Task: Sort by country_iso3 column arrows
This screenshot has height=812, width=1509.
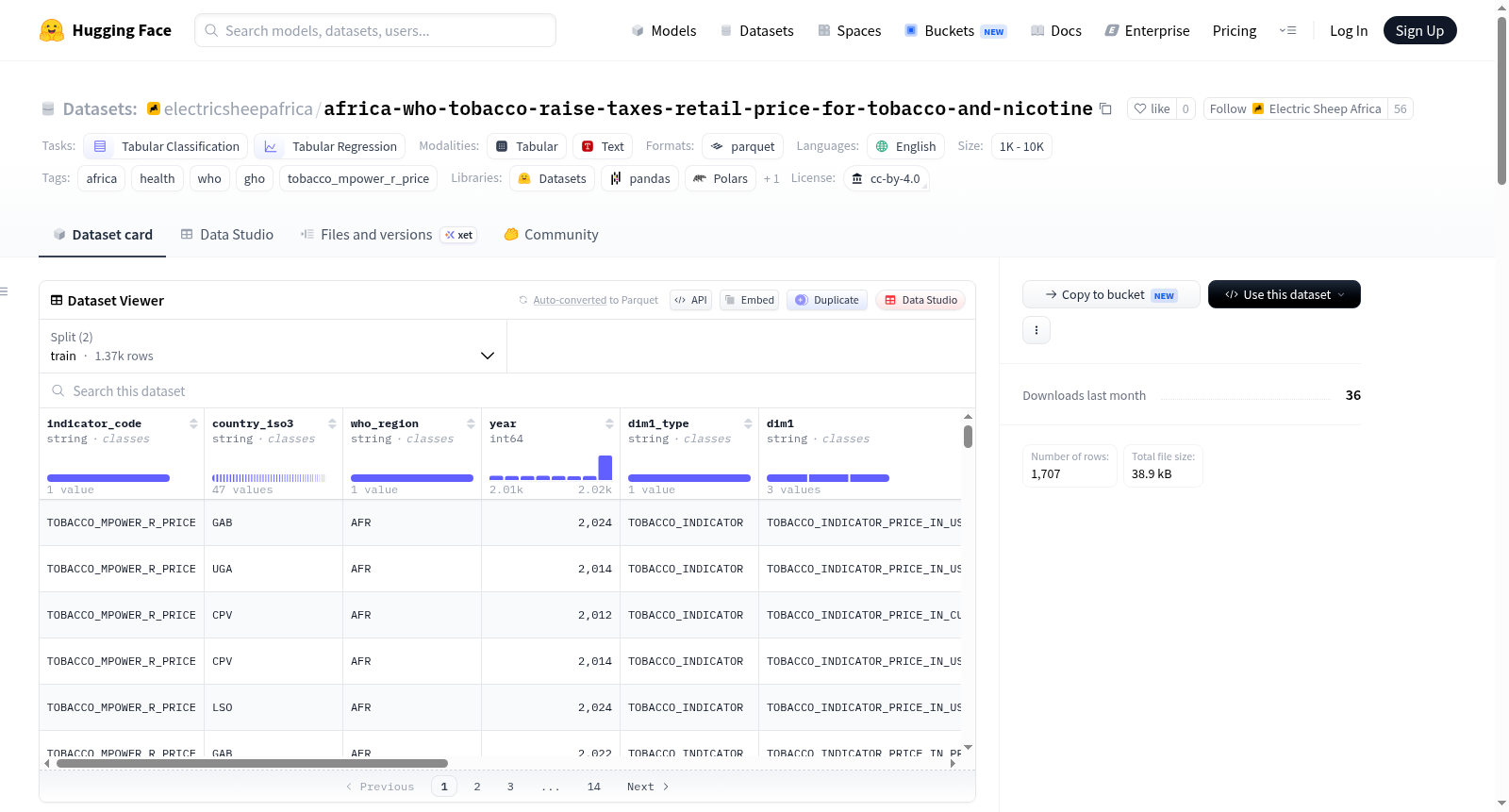Action: (332, 423)
